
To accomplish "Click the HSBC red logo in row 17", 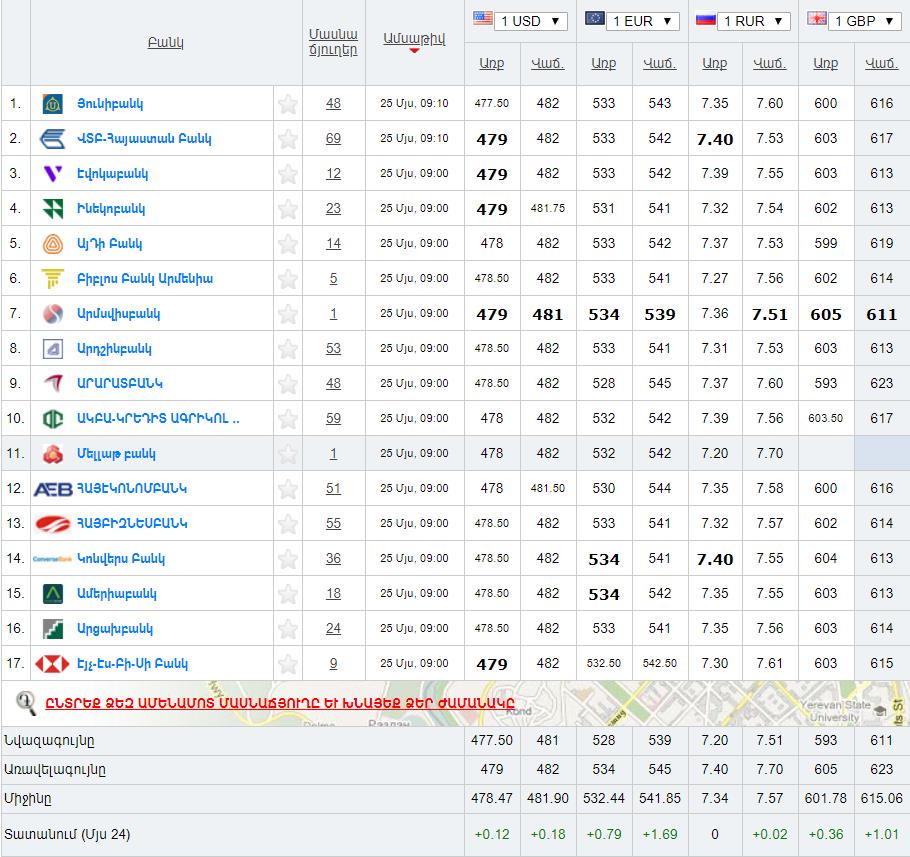I will click(x=52, y=664).
